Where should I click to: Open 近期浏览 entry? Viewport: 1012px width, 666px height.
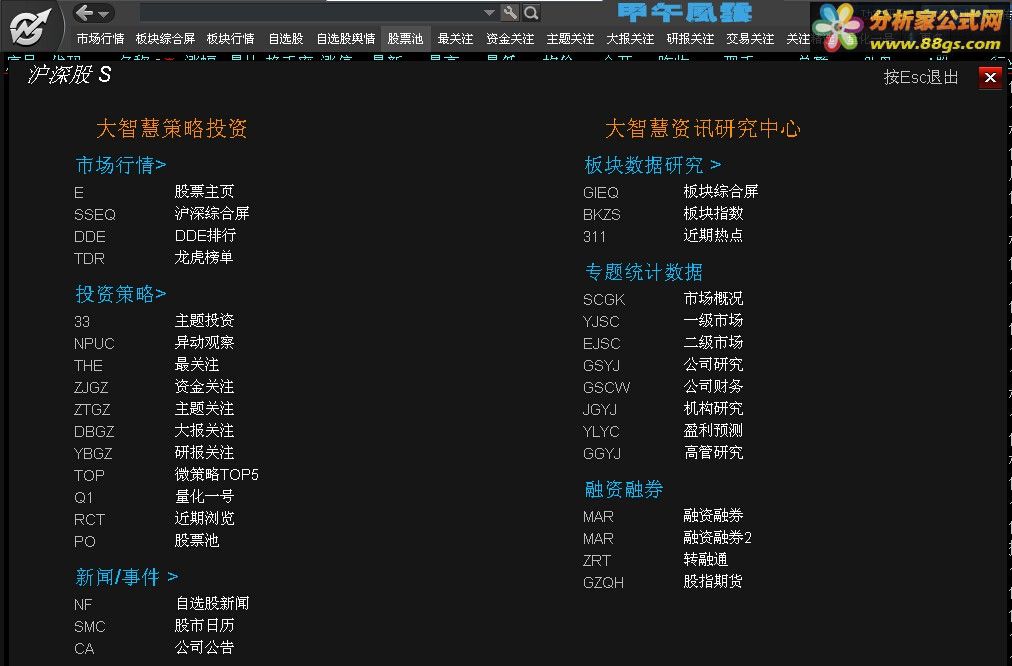pyautogui.click(x=204, y=518)
